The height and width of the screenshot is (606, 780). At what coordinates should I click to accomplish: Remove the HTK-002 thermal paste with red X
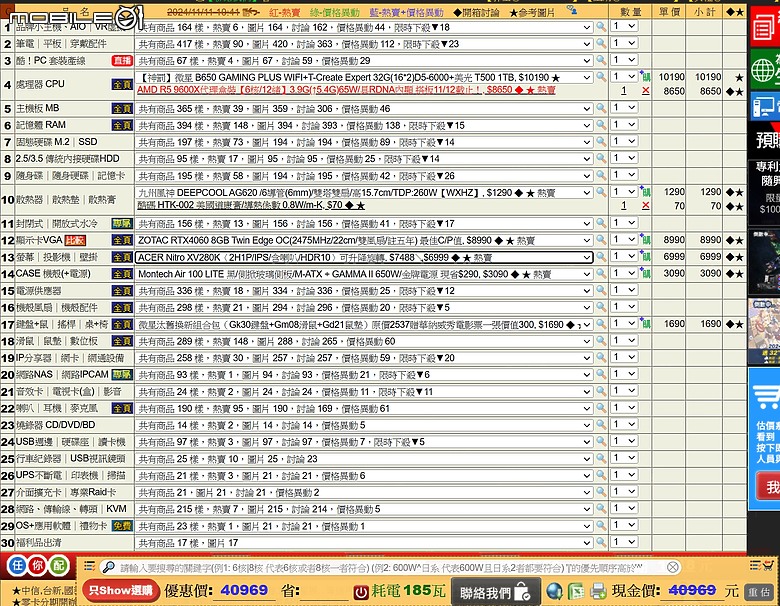pos(645,205)
